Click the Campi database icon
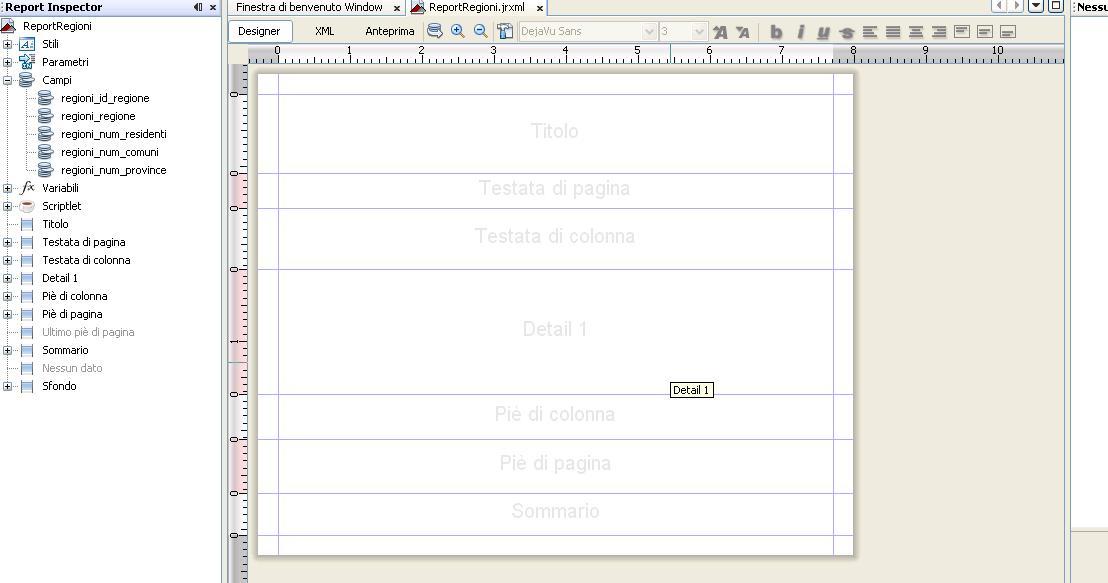 point(27,80)
